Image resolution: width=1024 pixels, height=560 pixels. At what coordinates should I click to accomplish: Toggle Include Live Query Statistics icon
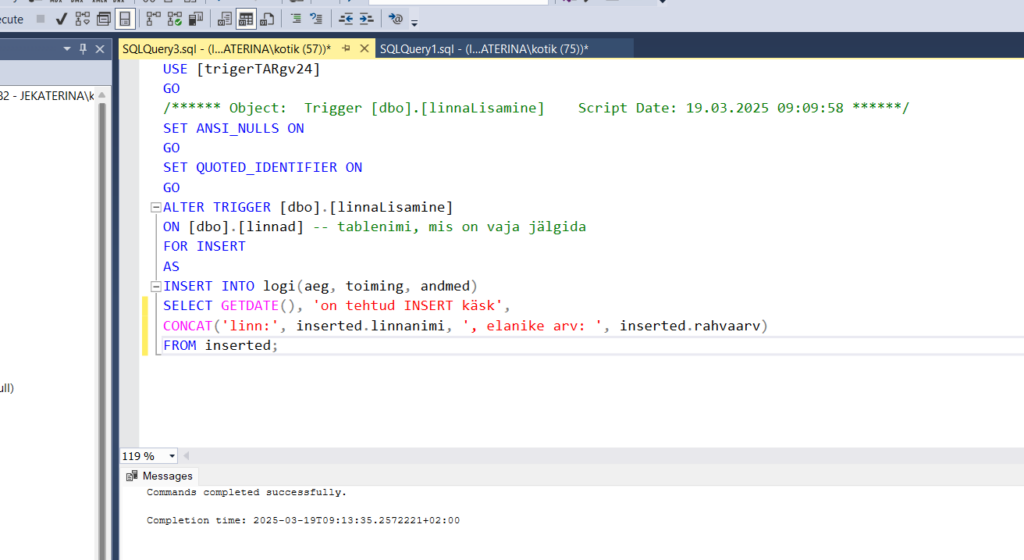point(174,19)
